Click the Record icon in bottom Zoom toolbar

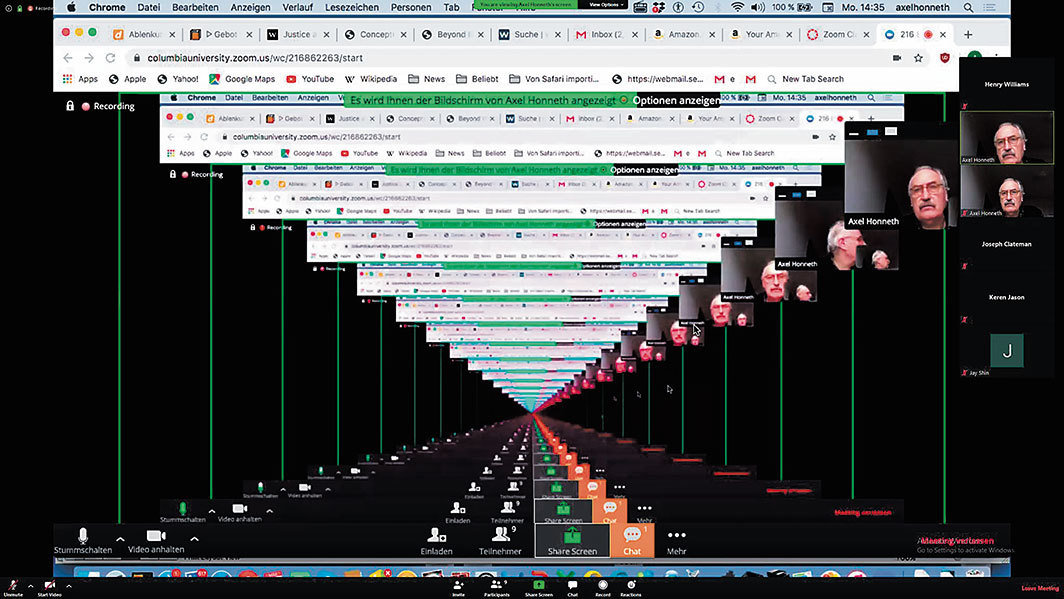603,587
